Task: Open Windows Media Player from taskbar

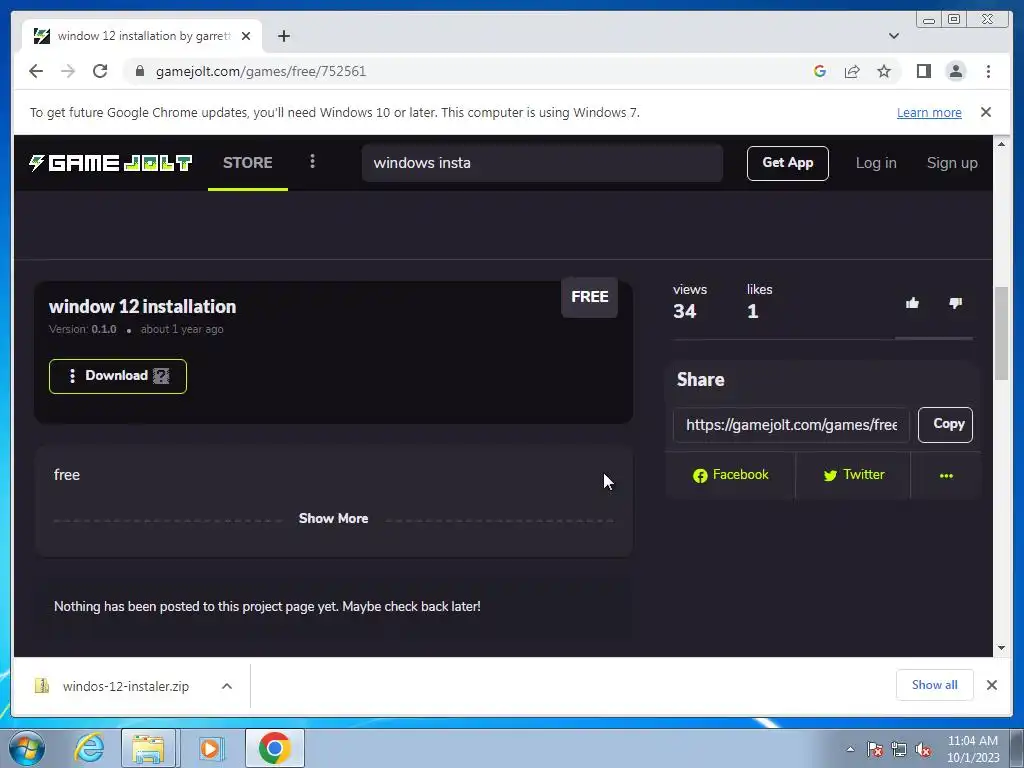Action: 210,748
